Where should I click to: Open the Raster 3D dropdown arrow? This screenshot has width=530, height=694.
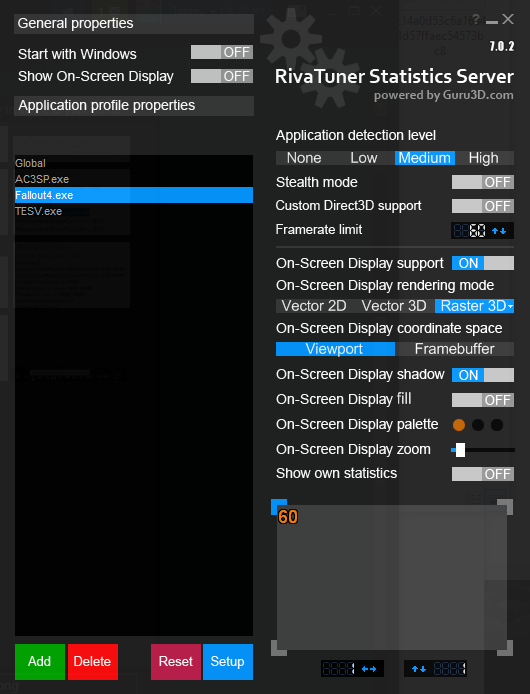(x=510, y=306)
